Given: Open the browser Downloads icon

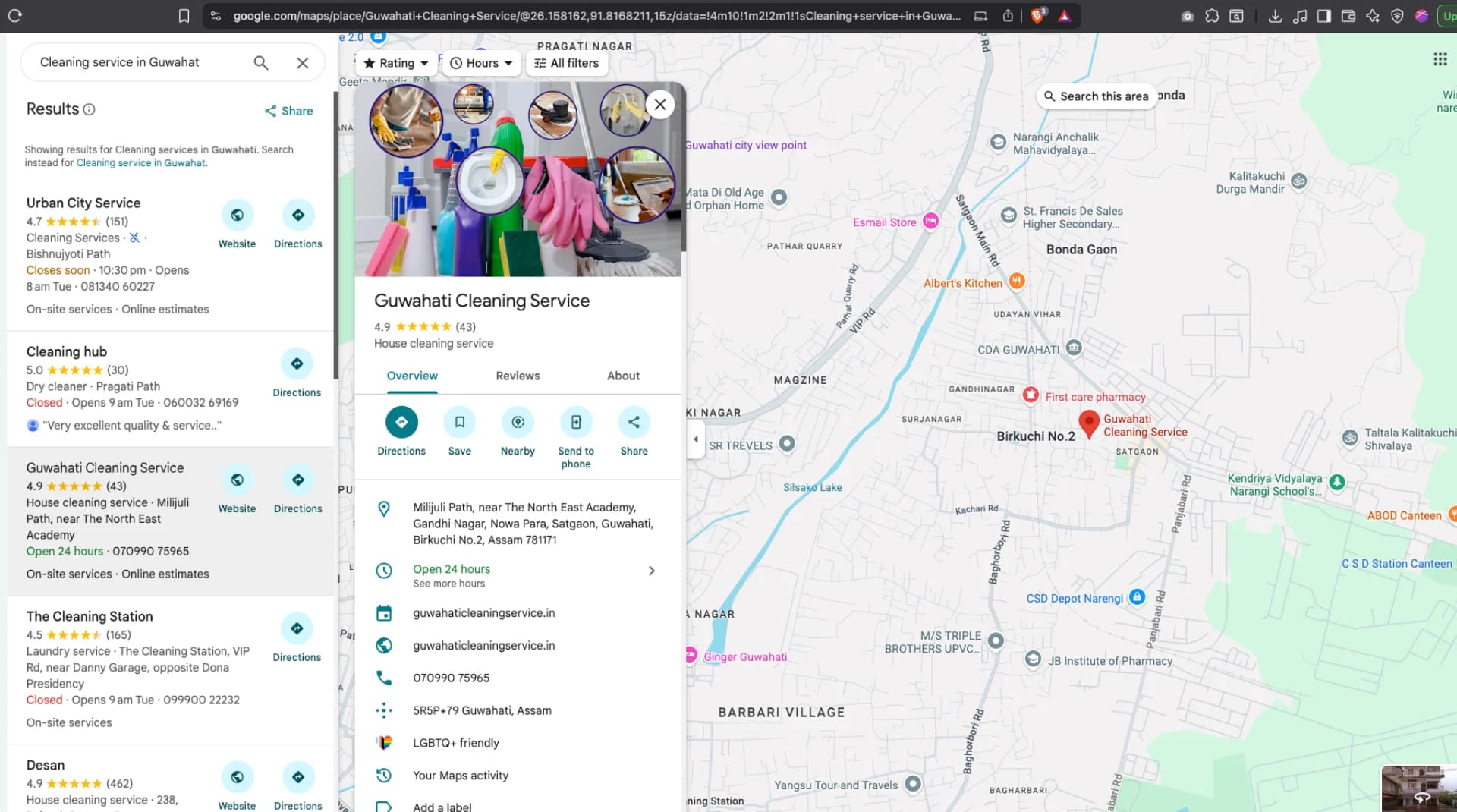Looking at the screenshot, I should tap(1276, 15).
